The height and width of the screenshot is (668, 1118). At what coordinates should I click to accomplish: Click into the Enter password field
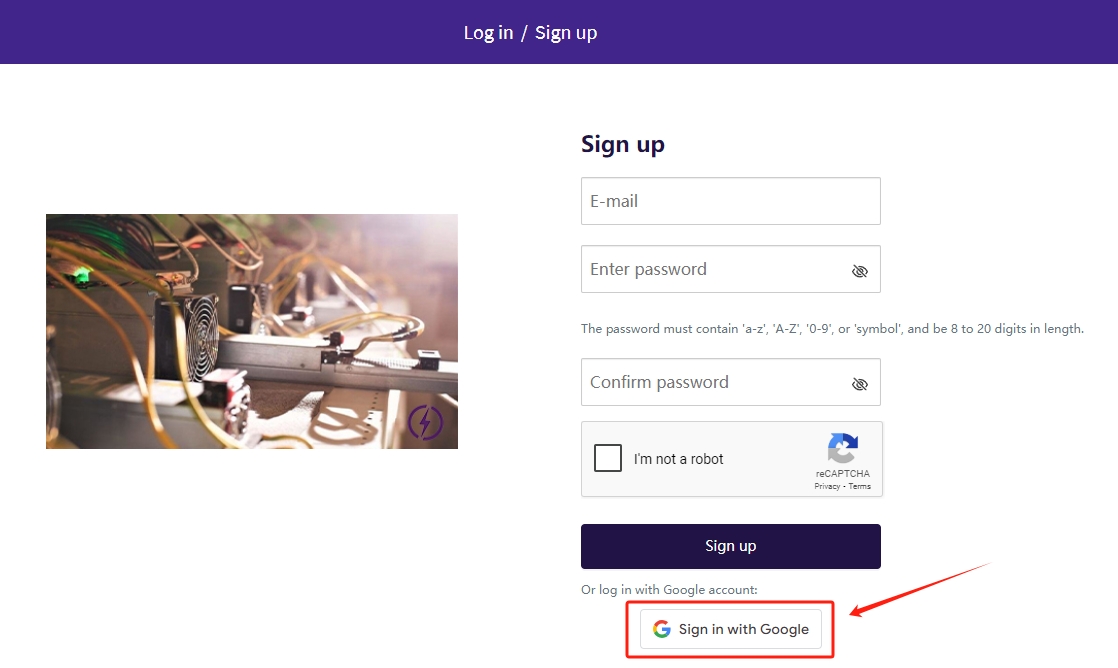click(x=710, y=269)
